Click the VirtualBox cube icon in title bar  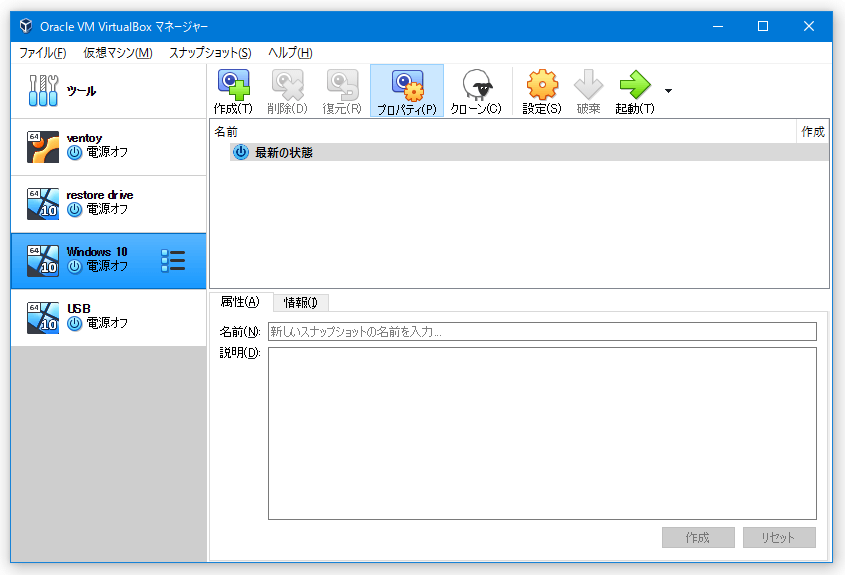[x=26, y=26]
